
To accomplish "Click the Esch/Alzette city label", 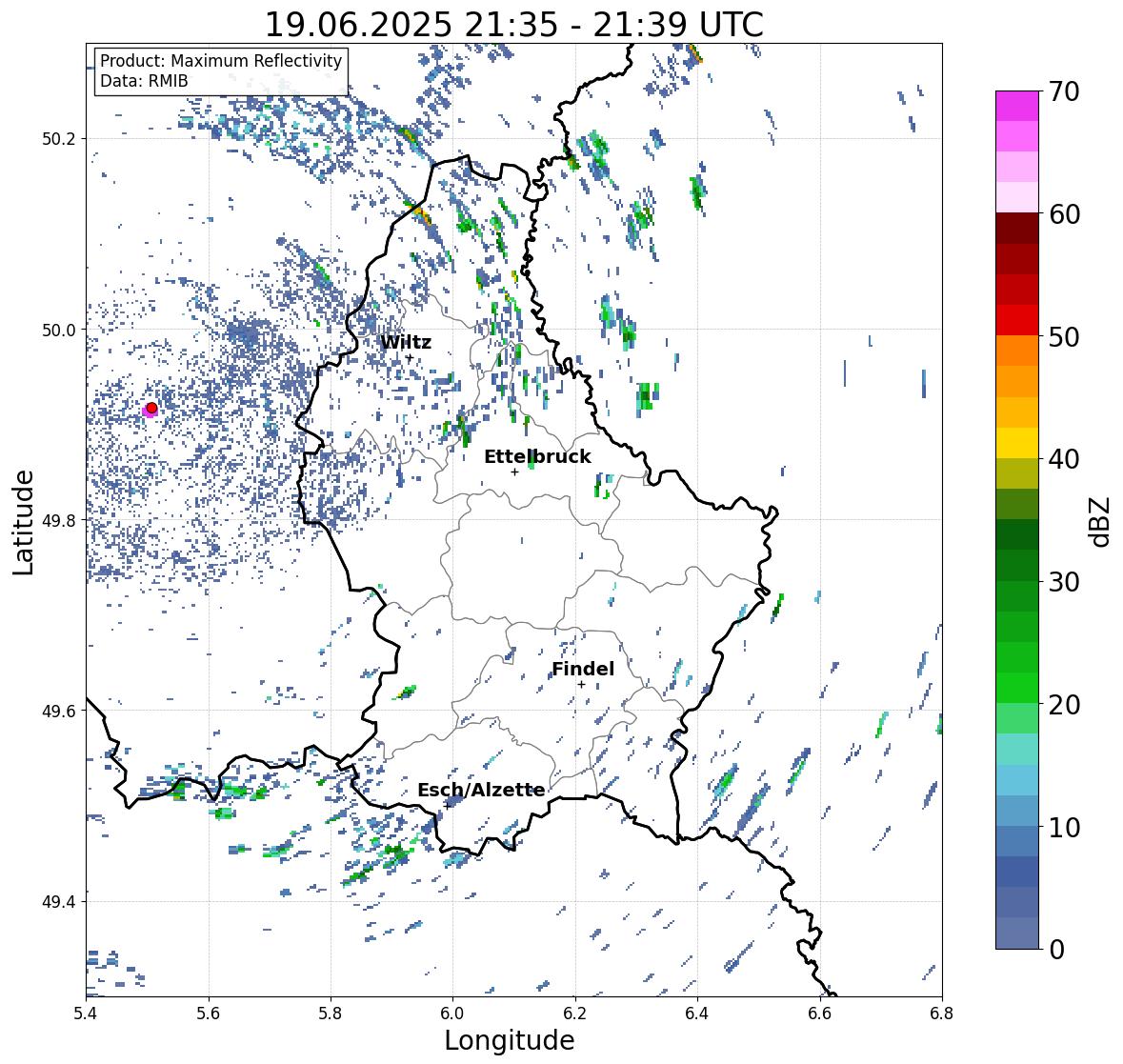I will (481, 790).
